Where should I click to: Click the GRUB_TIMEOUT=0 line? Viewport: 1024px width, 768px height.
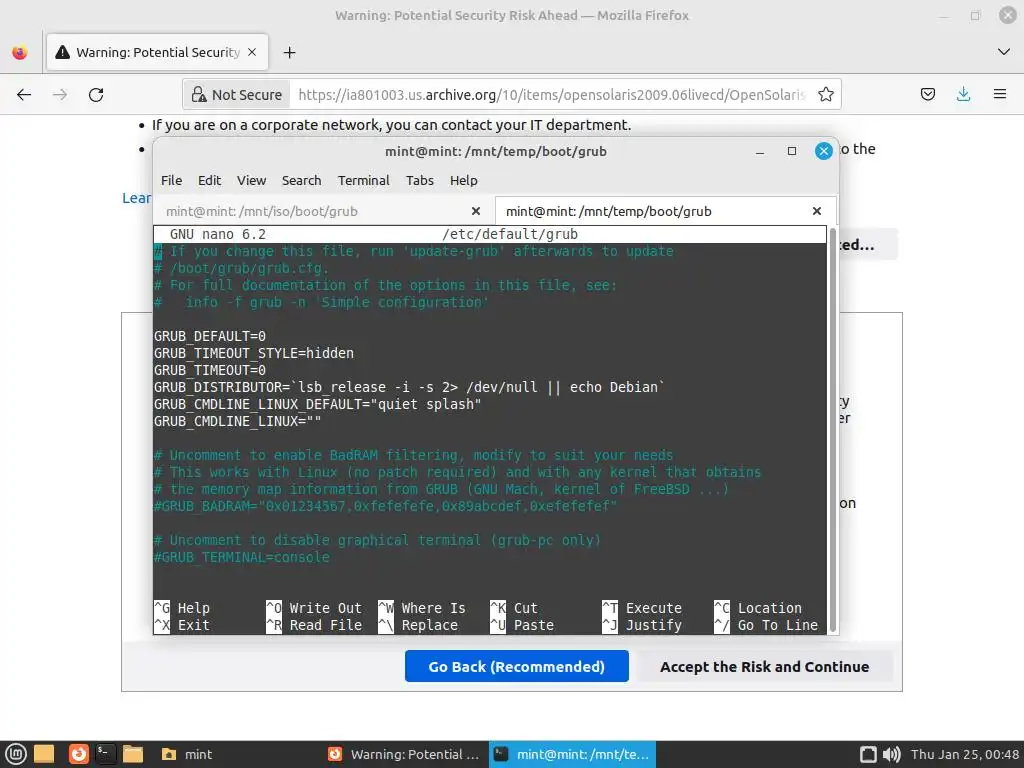210,370
